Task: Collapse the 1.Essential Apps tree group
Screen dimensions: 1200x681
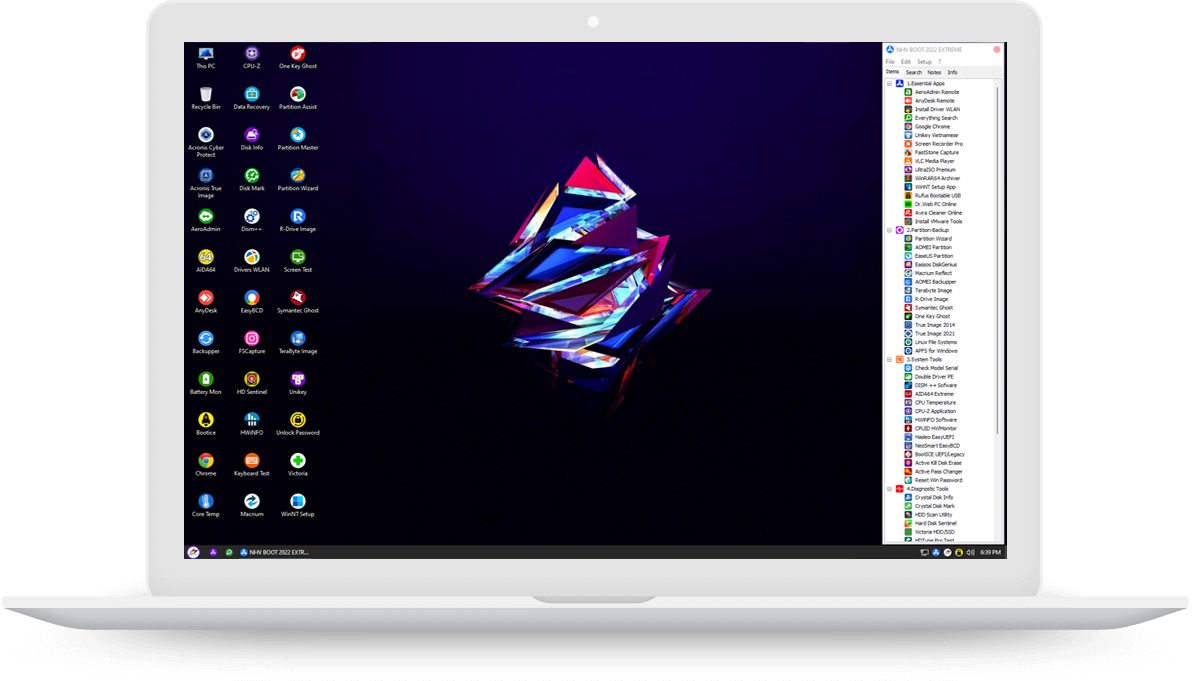Action: pos(889,83)
